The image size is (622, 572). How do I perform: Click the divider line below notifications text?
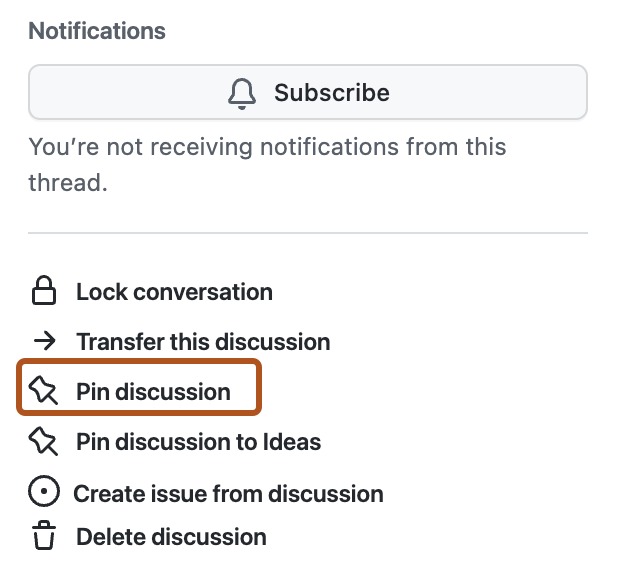tap(307, 234)
